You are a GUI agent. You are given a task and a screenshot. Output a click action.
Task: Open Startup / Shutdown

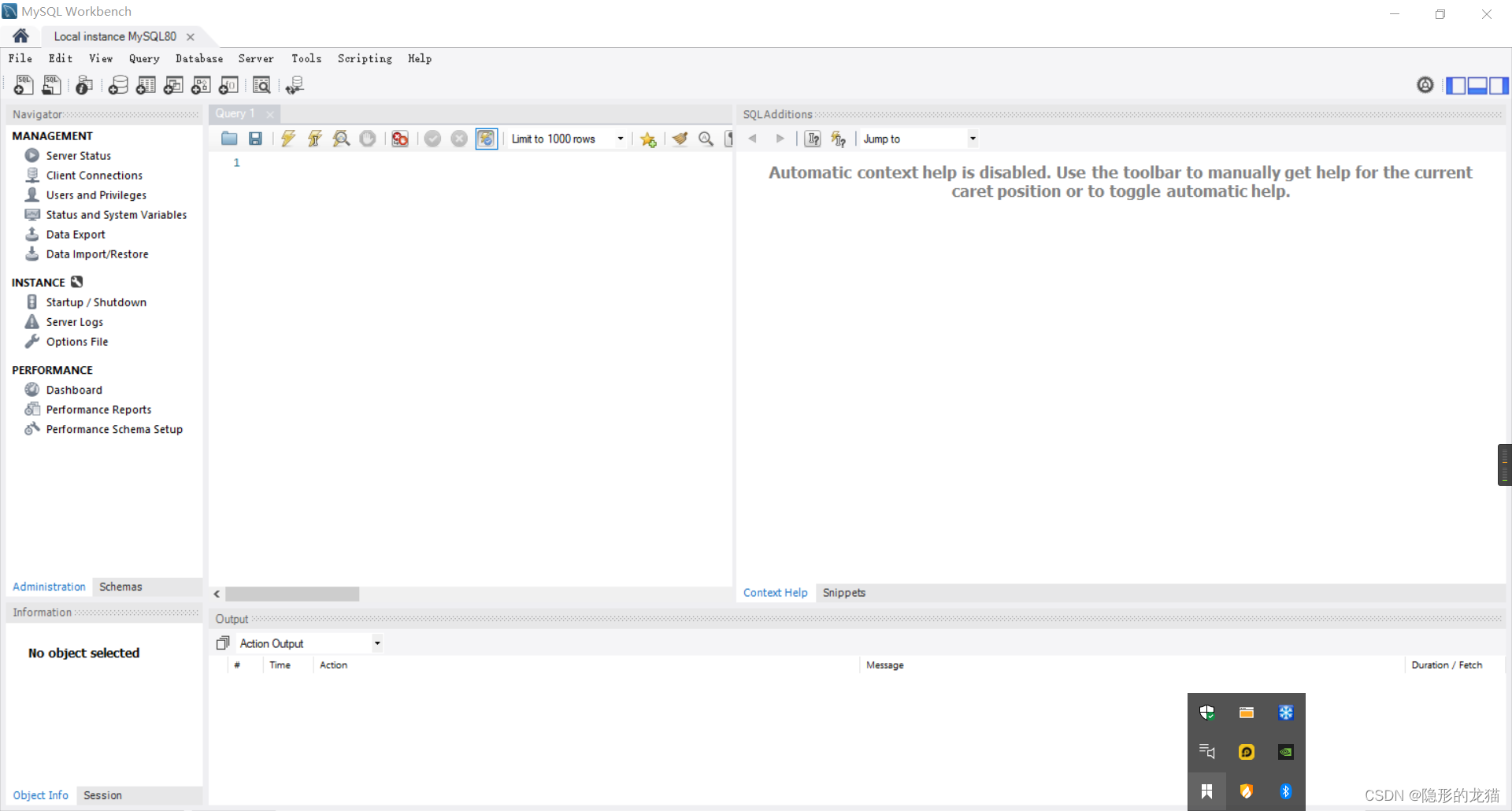pos(96,302)
